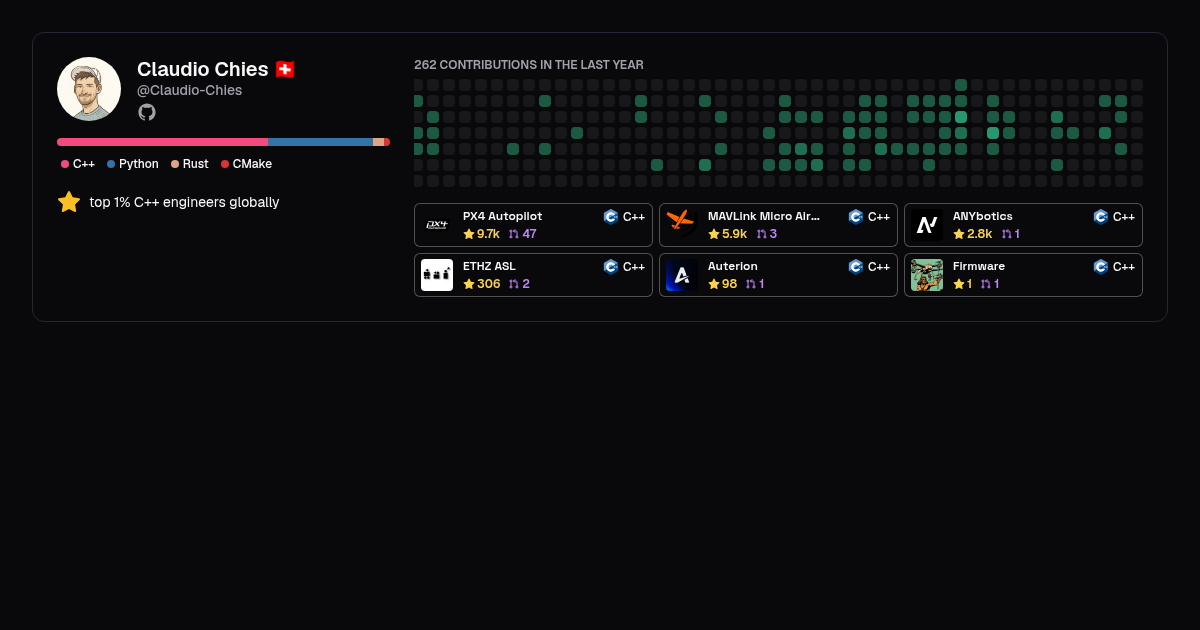This screenshot has width=1200, height=630.
Task: Click the star icon next to 2.8k
Action: click(x=959, y=234)
